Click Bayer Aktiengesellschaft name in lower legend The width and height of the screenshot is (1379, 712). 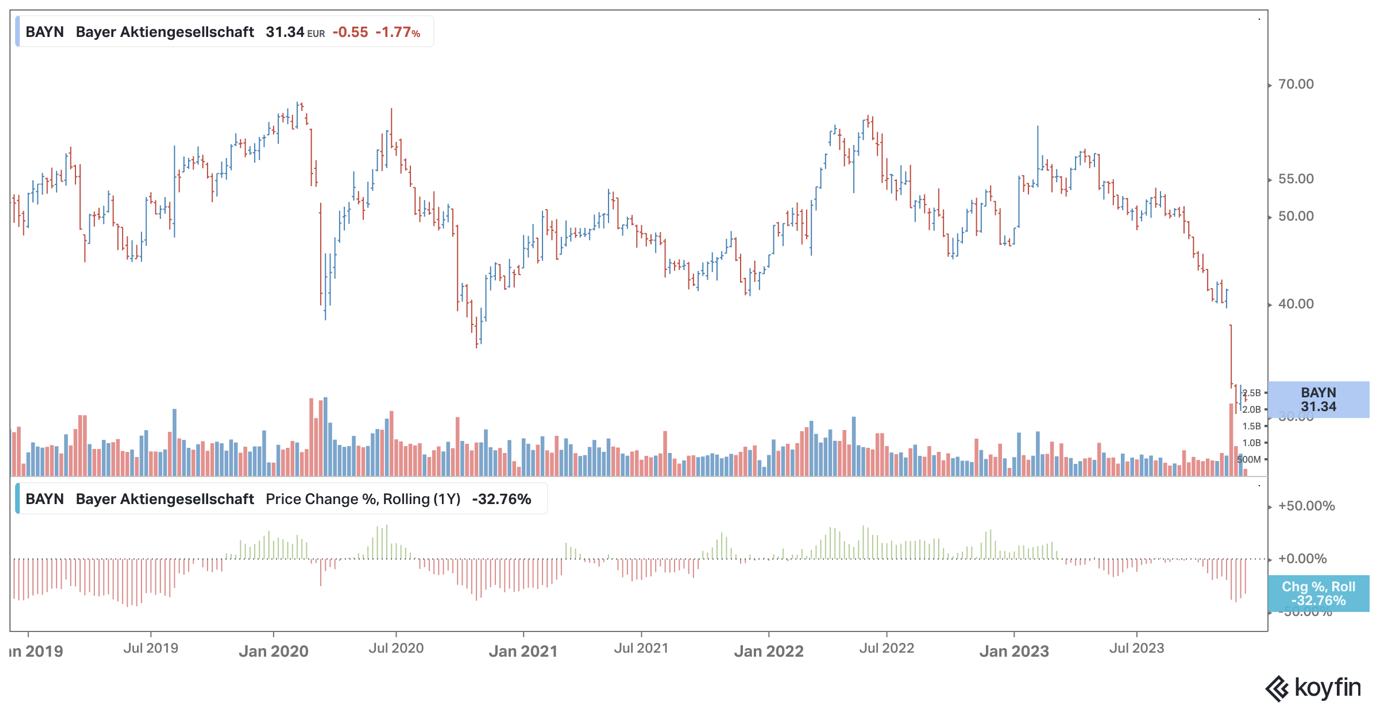point(165,499)
